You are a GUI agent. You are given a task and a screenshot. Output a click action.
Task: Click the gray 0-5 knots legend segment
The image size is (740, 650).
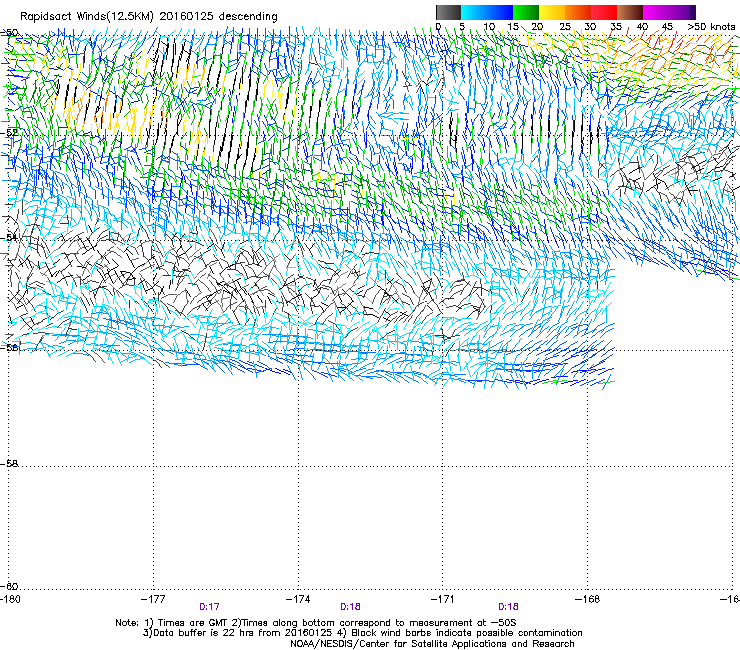(x=448, y=12)
